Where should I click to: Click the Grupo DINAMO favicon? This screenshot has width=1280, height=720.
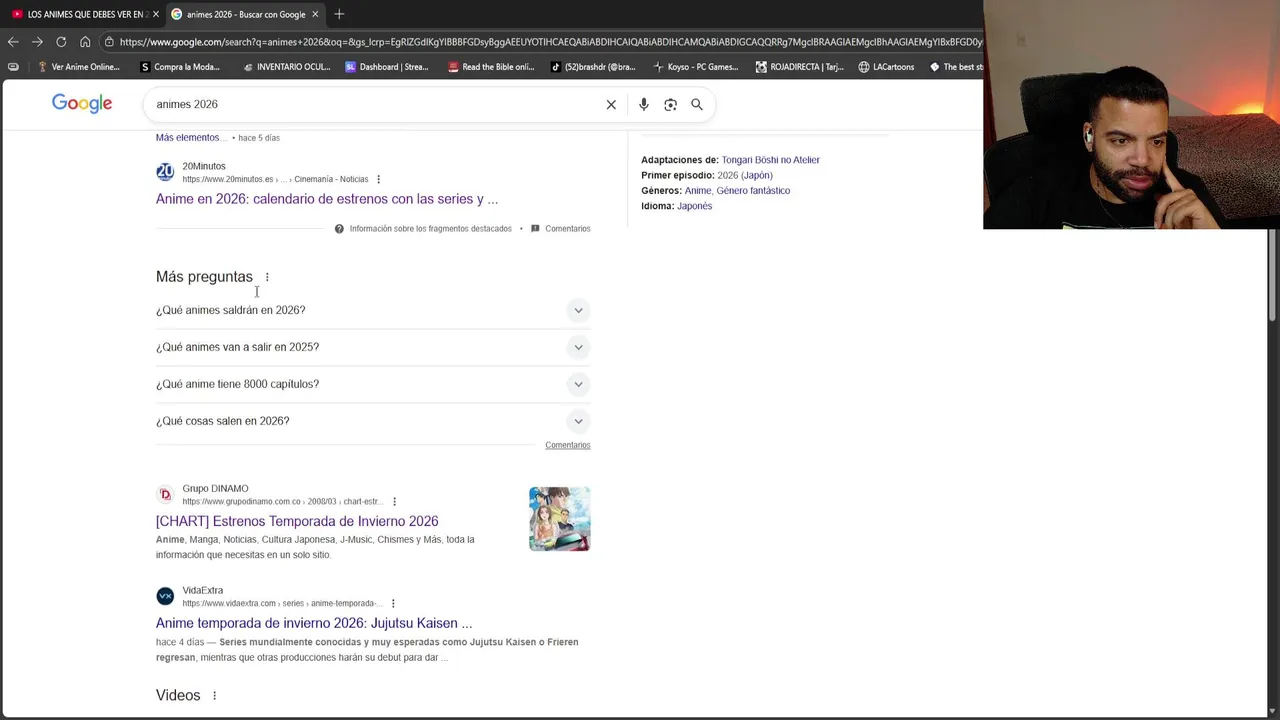(165, 495)
